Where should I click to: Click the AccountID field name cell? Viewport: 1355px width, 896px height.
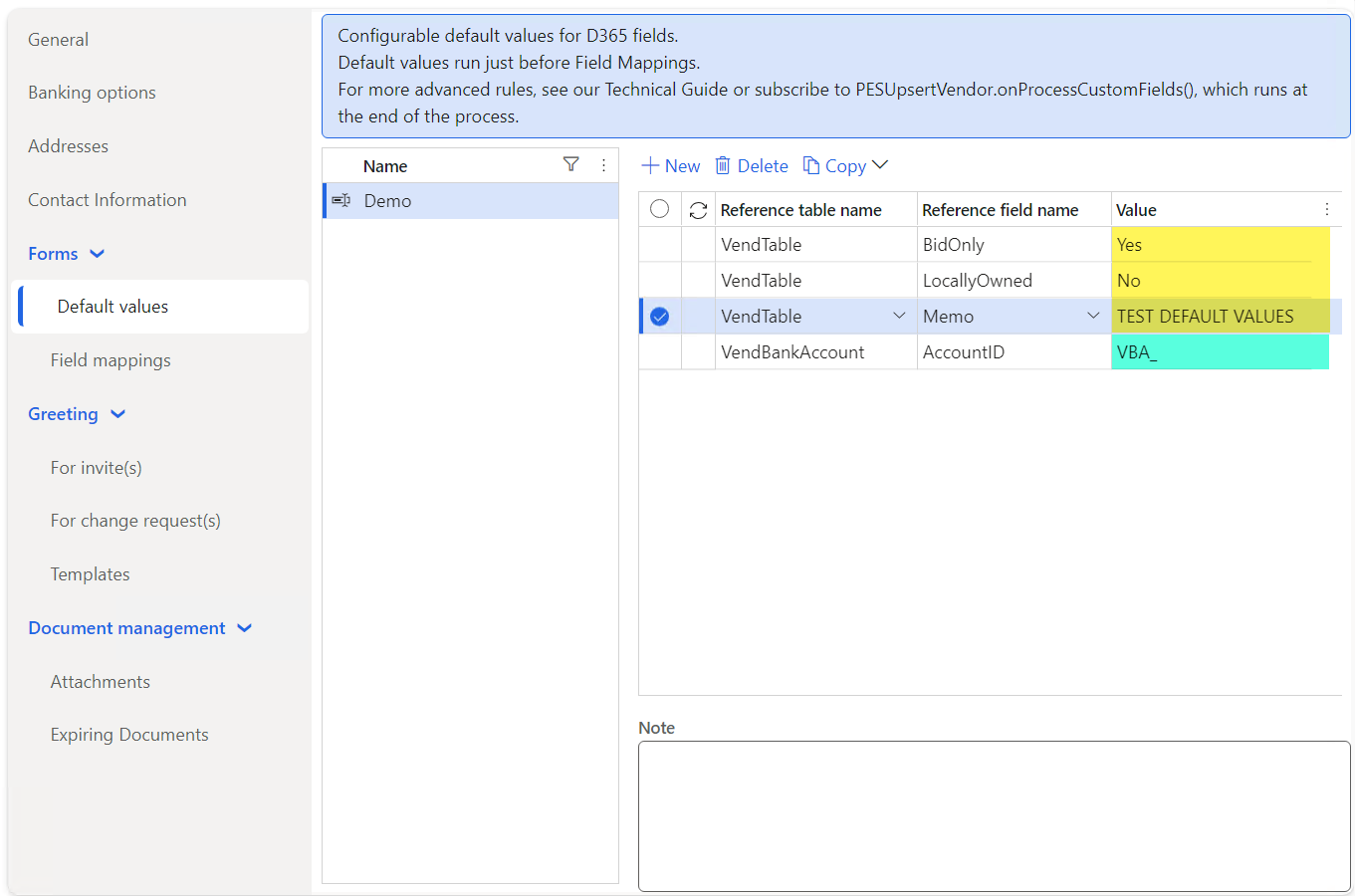click(x=1014, y=352)
